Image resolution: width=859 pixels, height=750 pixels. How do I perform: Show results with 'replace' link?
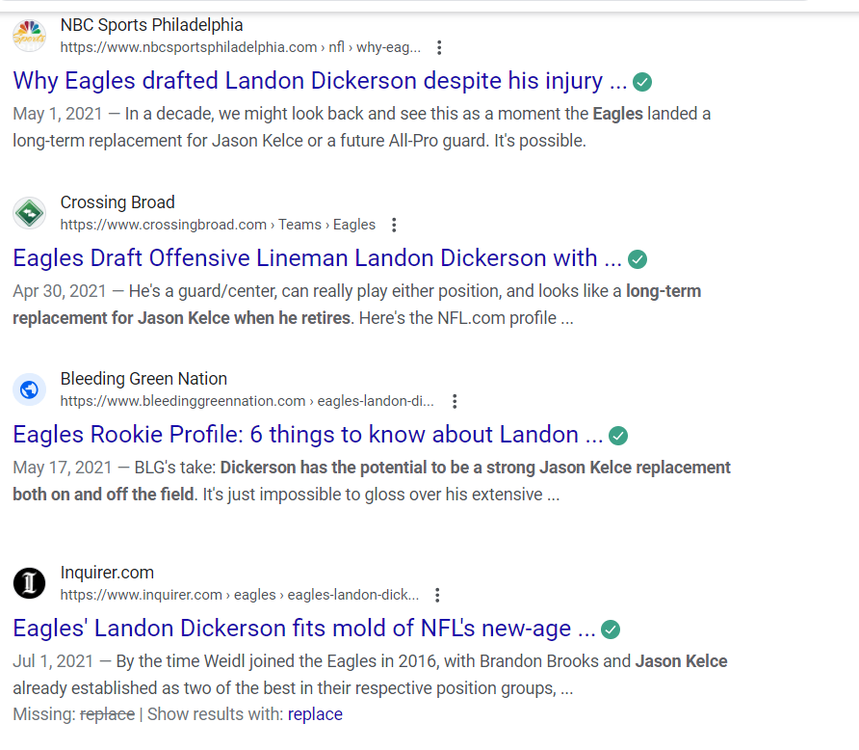point(315,714)
